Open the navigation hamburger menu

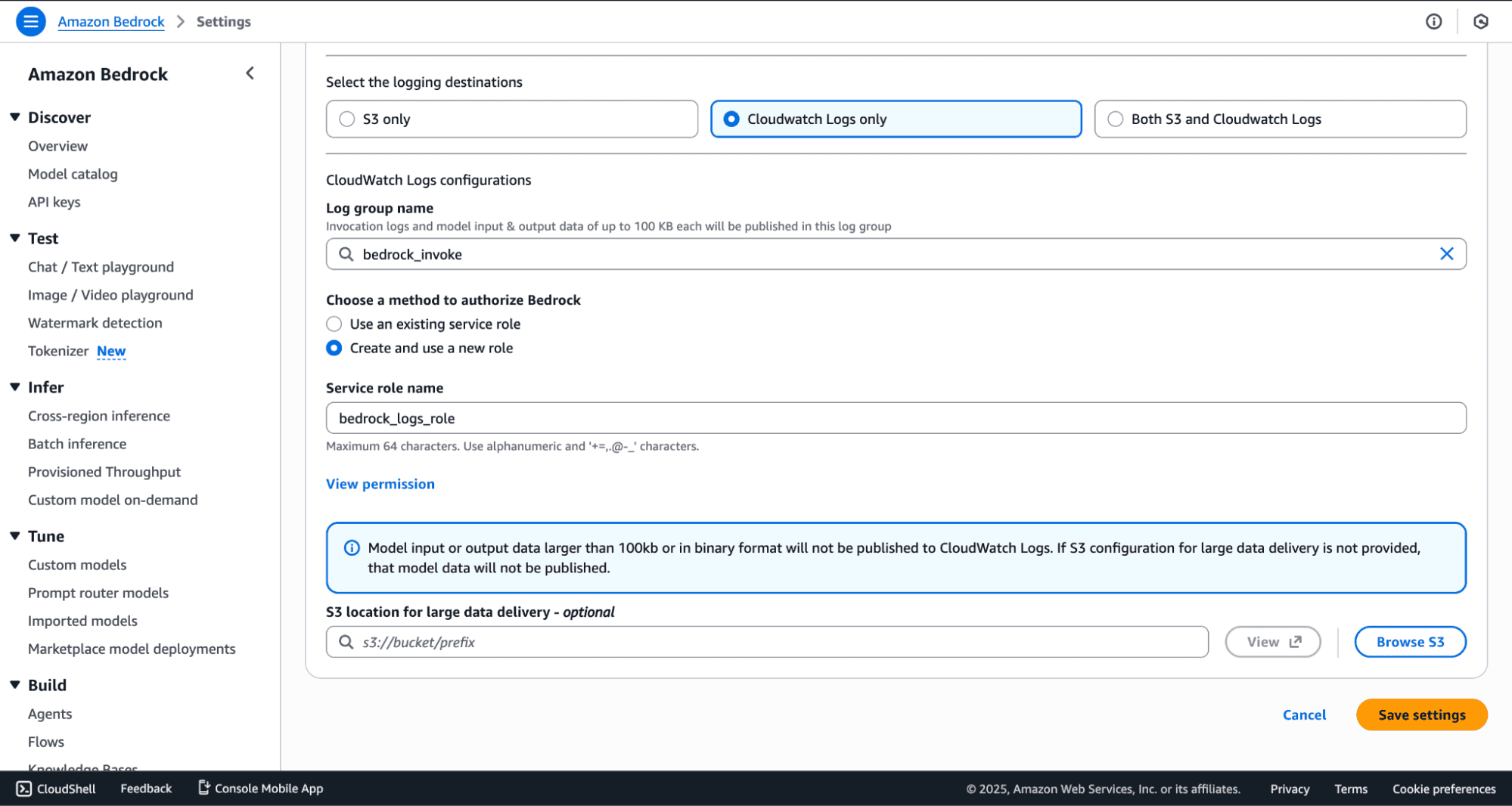point(30,21)
